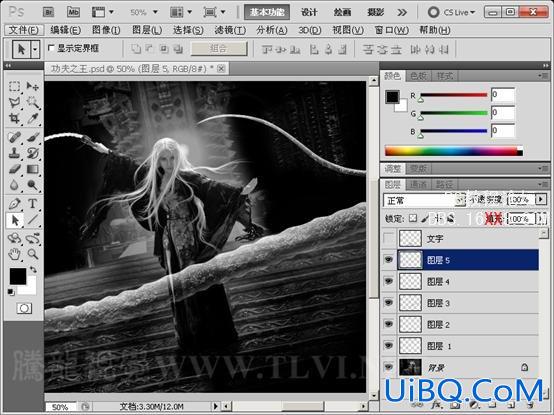The height and width of the screenshot is (415, 554).
Task: Select the Pen tool
Action: [14, 203]
